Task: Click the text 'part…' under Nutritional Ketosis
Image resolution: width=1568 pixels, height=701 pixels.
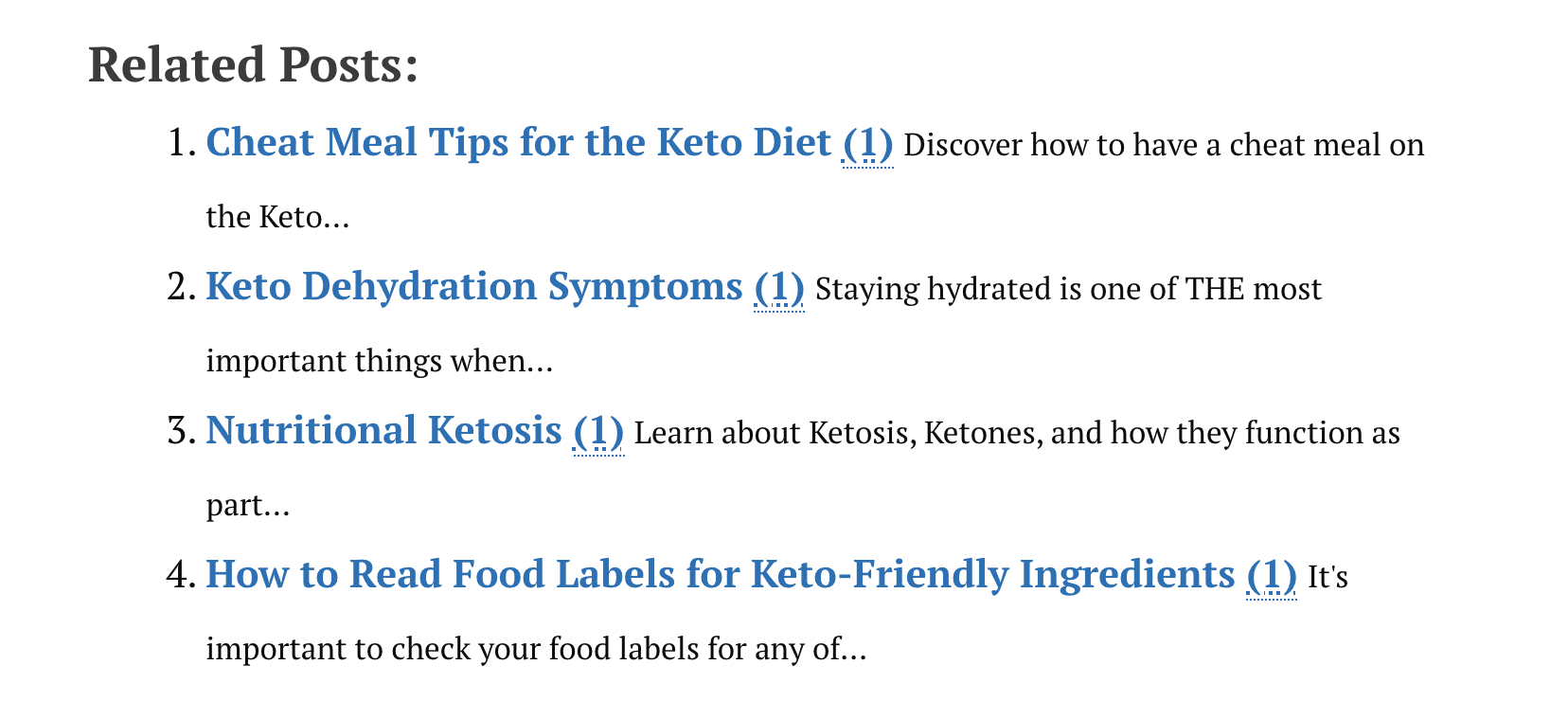Action: click(247, 506)
